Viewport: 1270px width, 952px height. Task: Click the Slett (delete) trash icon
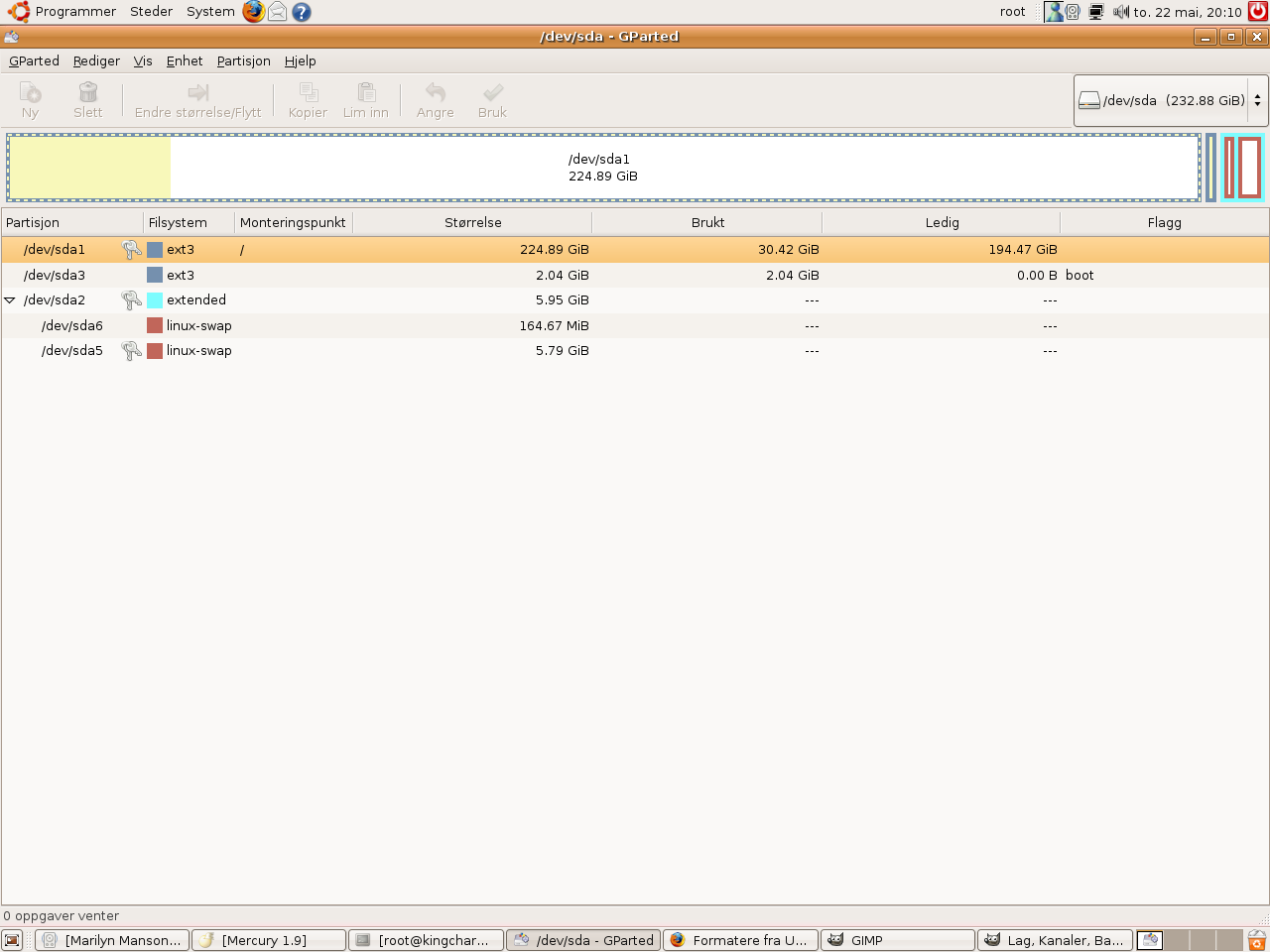(x=88, y=92)
